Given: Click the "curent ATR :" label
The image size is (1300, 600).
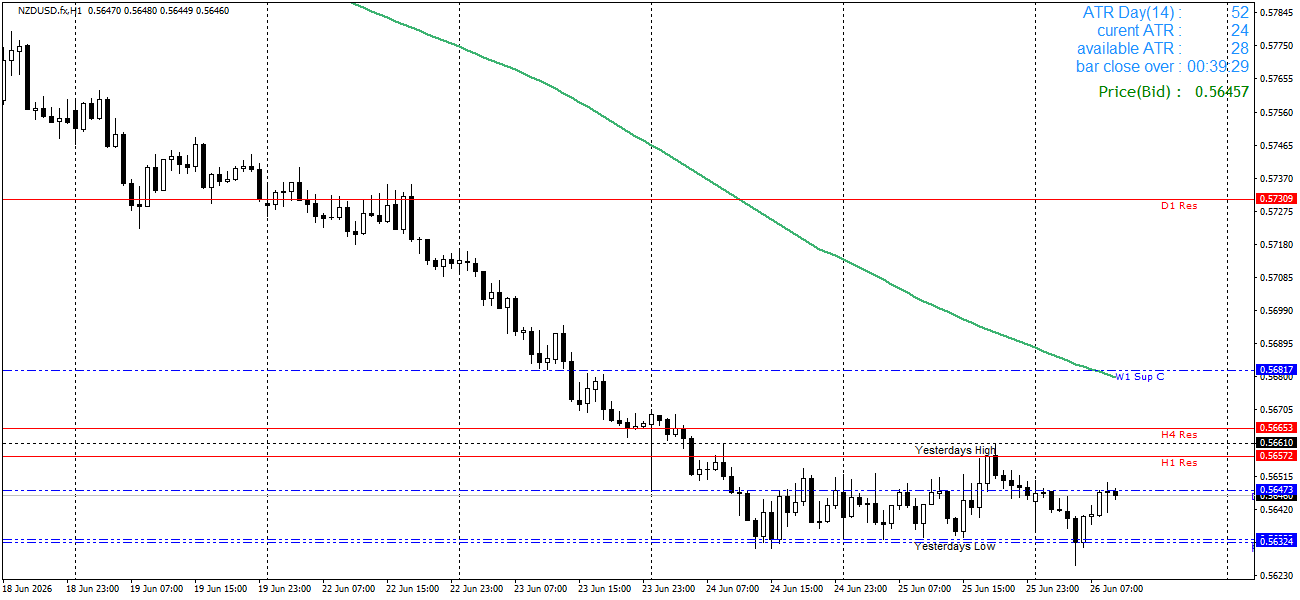Looking at the screenshot, I should coord(1139,31).
